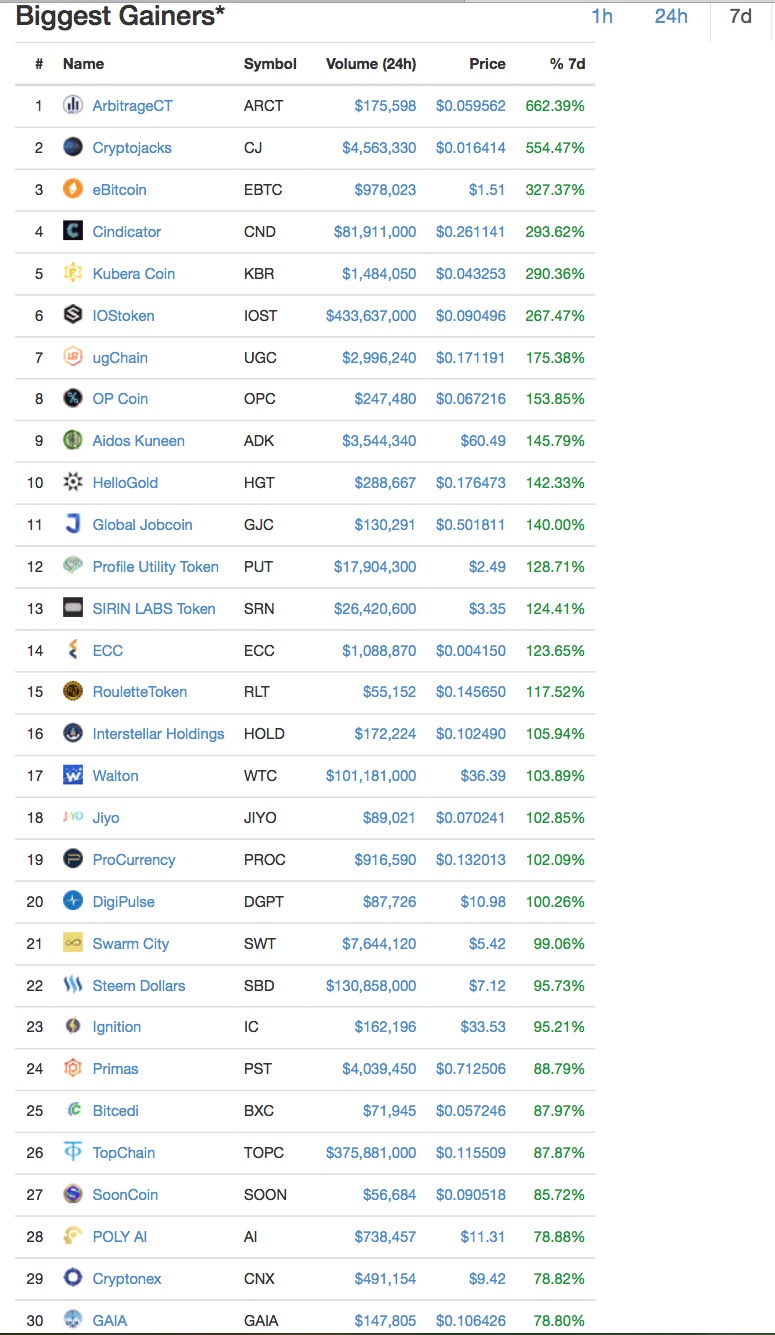The height and width of the screenshot is (1335, 775).
Task: Open the ArbitrageCT coin link
Action: pos(132,105)
